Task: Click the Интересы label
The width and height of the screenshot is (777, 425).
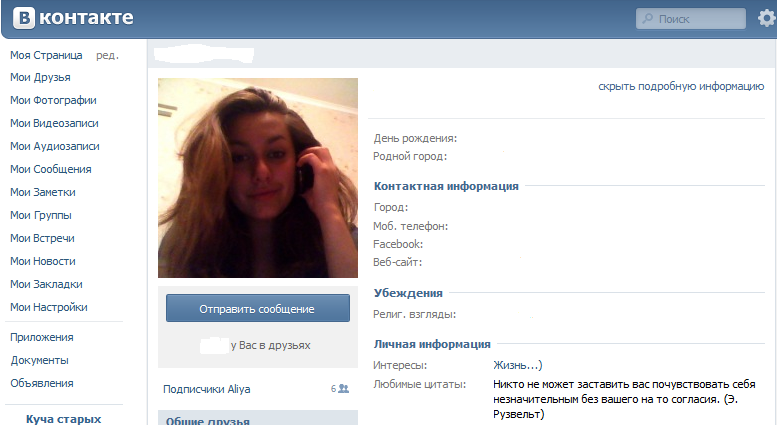Action: tap(400, 365)
